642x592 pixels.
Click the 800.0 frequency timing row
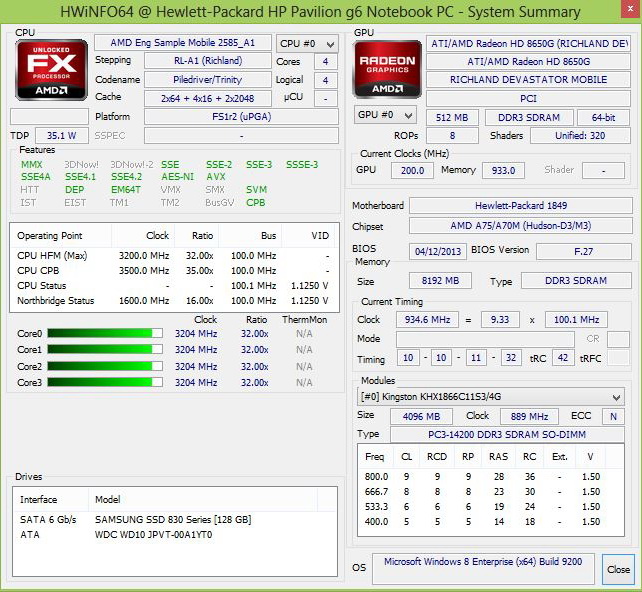[x=491, y=477]
